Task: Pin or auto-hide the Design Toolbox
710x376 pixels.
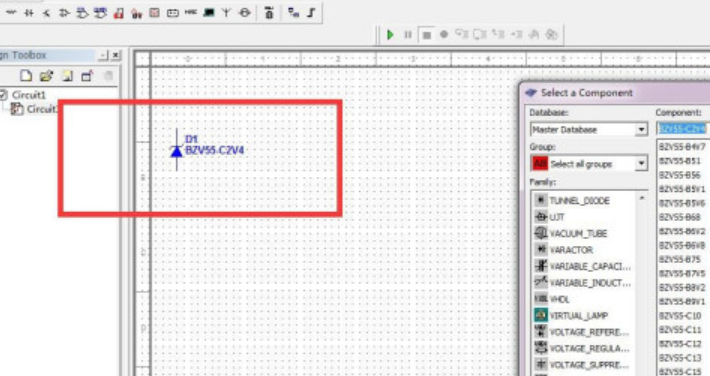Action: coord(104,55)
